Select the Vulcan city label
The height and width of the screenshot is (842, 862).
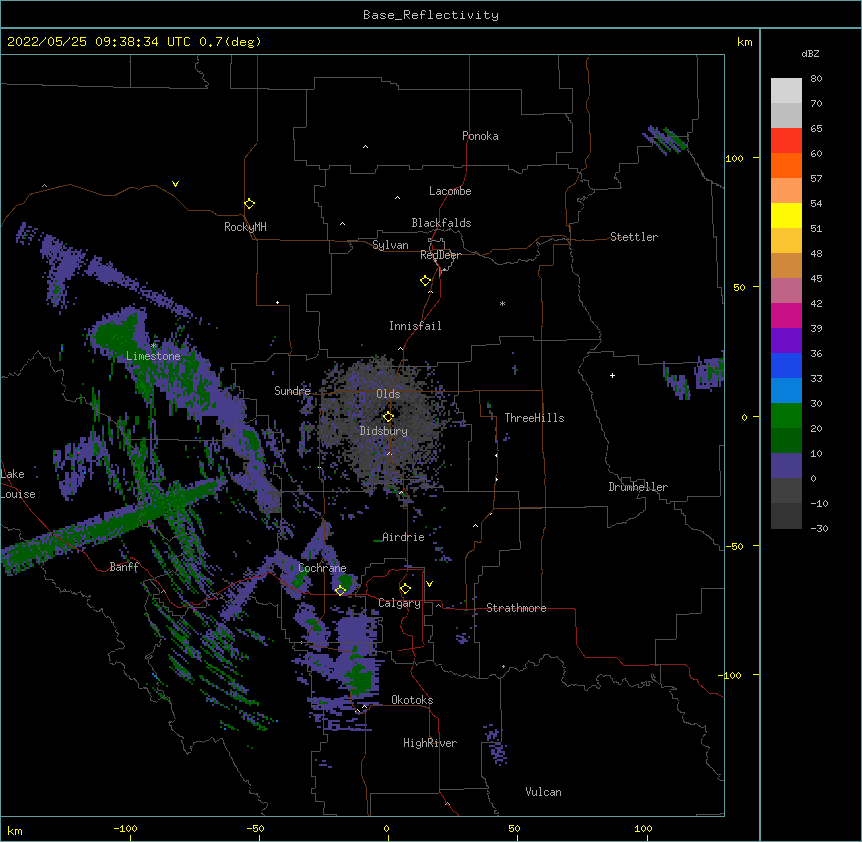(543, 792)
